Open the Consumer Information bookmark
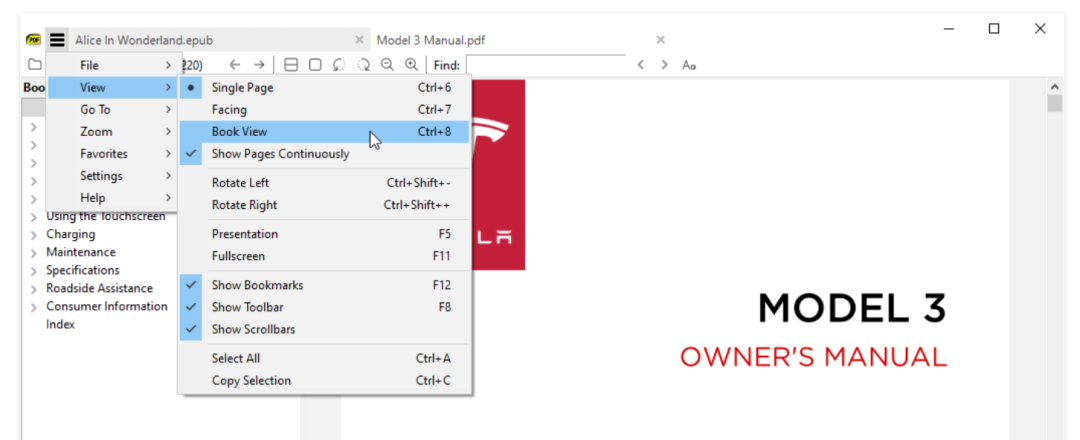 click(x=107, y=306)
